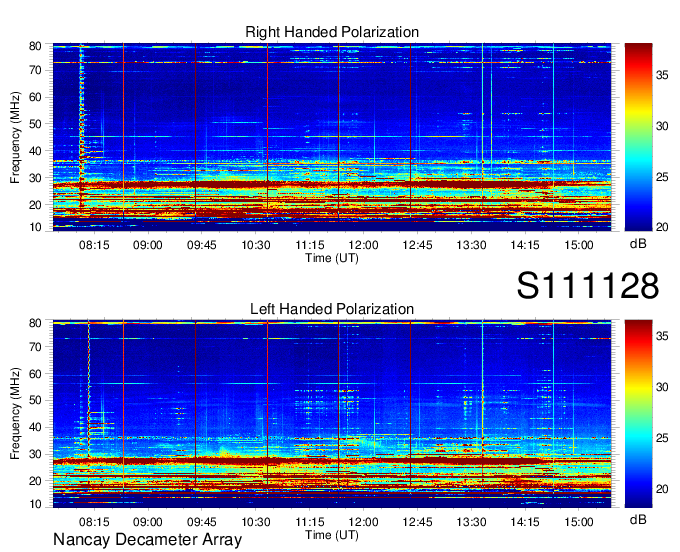Click "Time (UT)" label under Right Handed plot
The height and width of the screenshot is (552, 680).
point(332,258)
